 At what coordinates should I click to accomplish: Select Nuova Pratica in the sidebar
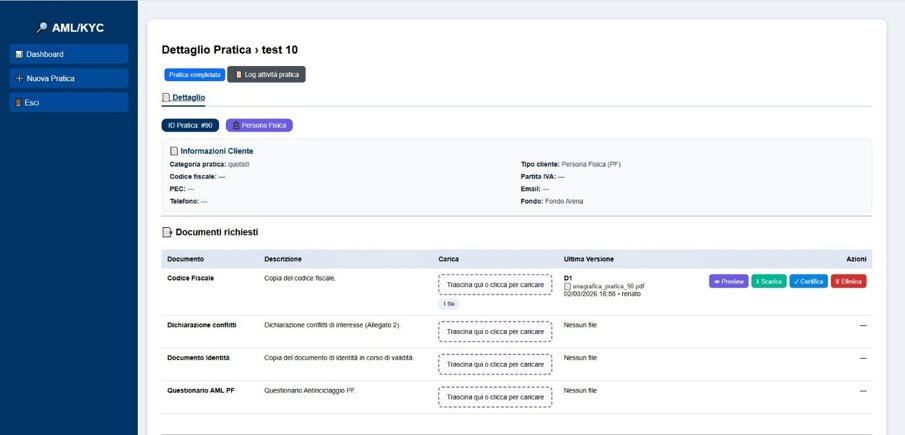(x=69, y=78)
